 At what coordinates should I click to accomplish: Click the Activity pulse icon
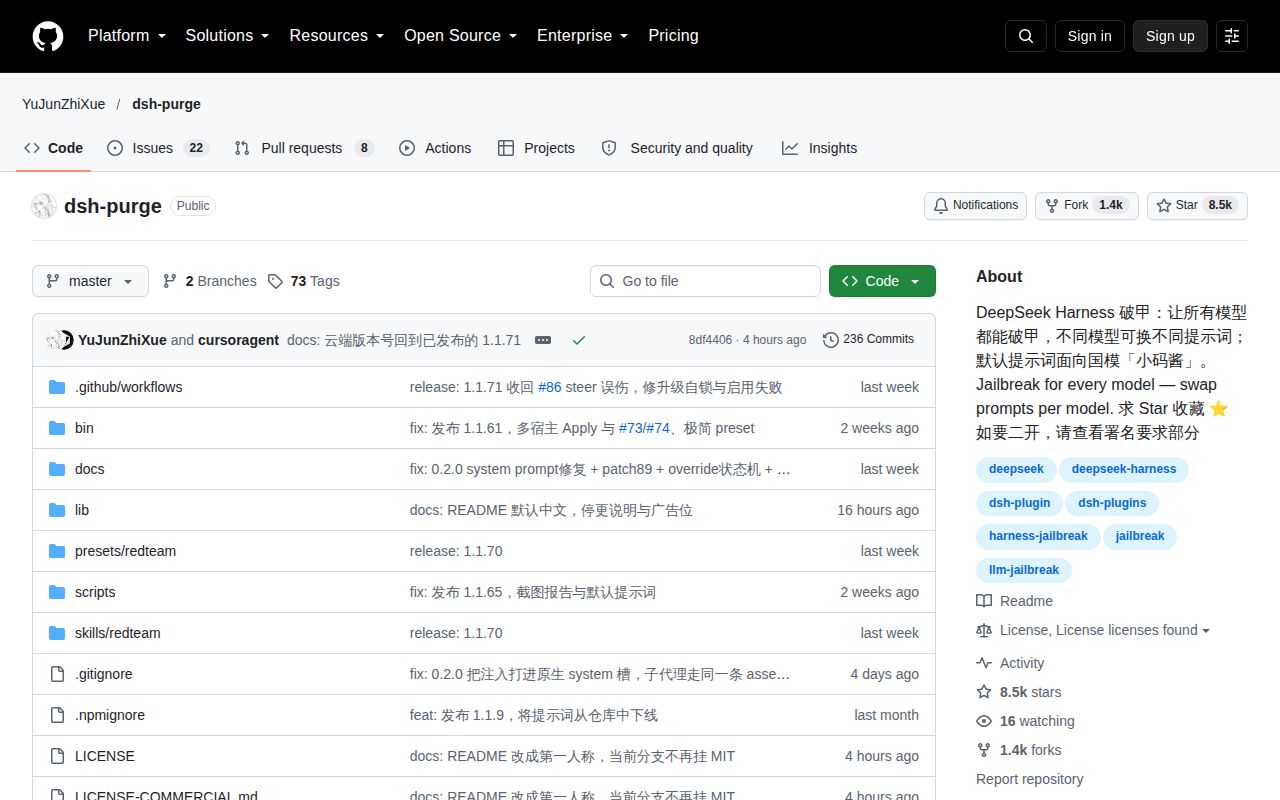[x=984, y=663]
